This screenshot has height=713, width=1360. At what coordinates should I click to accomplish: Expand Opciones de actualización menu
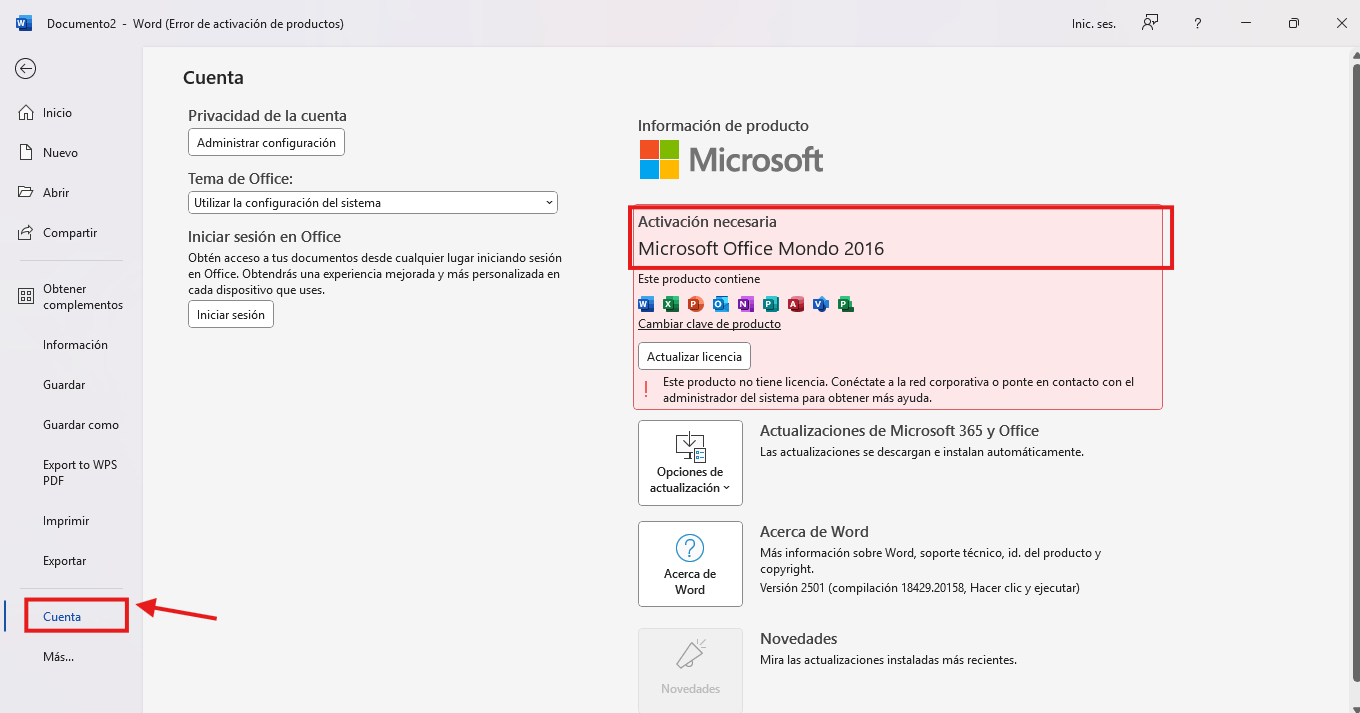pyautogui.click(x=690, y=463)
